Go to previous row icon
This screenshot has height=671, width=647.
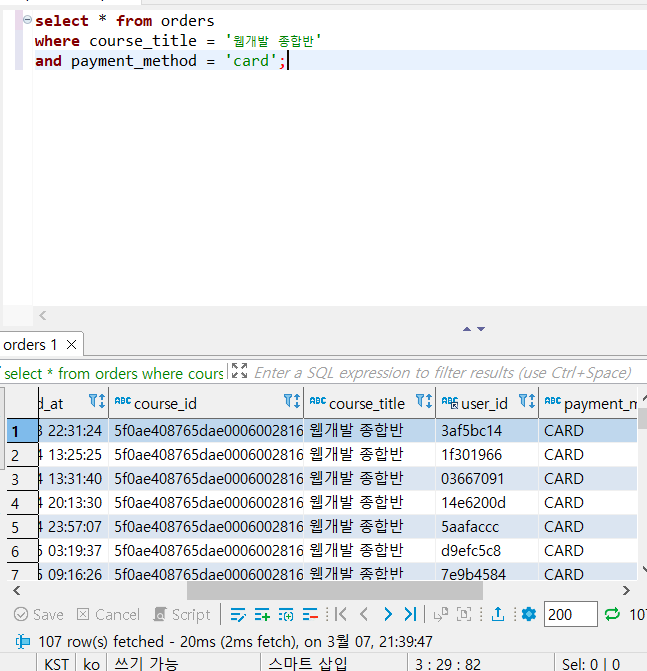[364, 615]
